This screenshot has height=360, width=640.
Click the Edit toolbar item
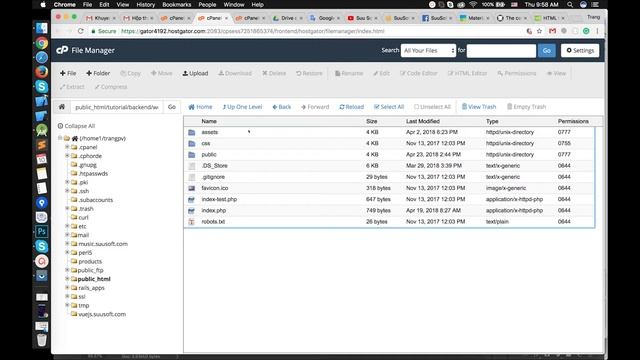pyautogui.click(x=382, y=73)
